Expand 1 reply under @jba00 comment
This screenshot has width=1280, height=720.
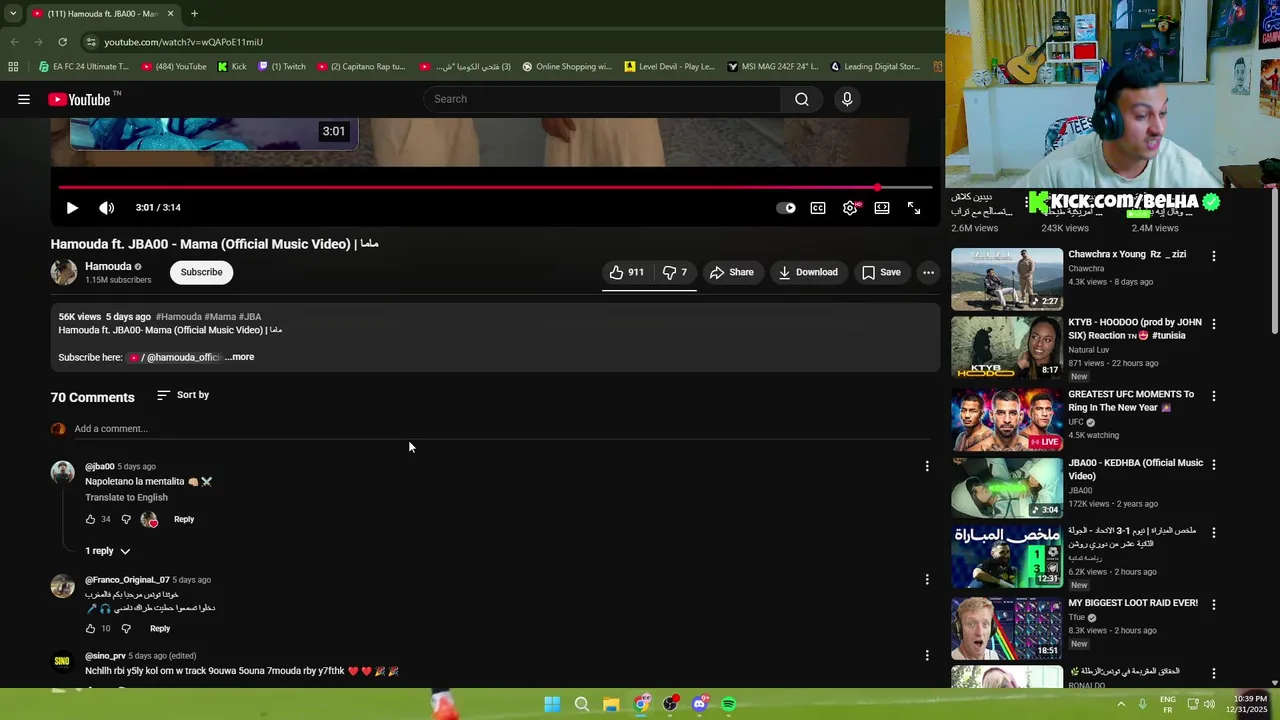(x=108, y=551)
